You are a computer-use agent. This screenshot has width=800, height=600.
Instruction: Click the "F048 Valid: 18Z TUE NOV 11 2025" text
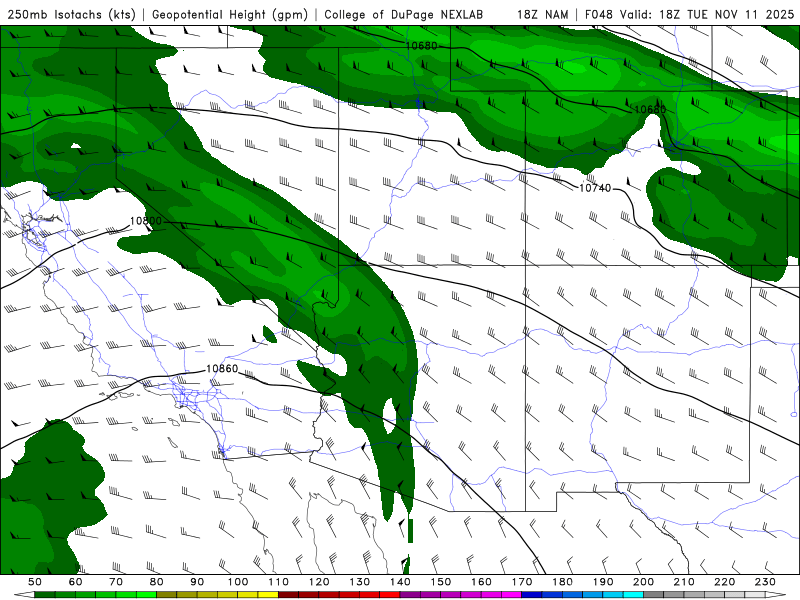click(x=689, y=14)
